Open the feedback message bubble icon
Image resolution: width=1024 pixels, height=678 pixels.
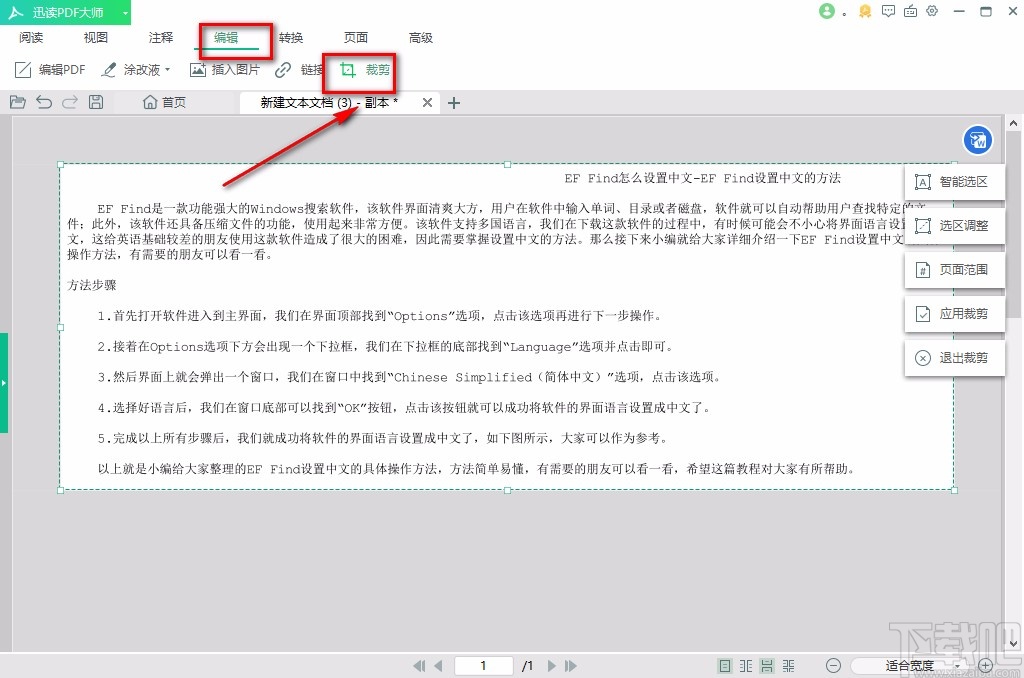pyautogui.click(x=888, y=11)
